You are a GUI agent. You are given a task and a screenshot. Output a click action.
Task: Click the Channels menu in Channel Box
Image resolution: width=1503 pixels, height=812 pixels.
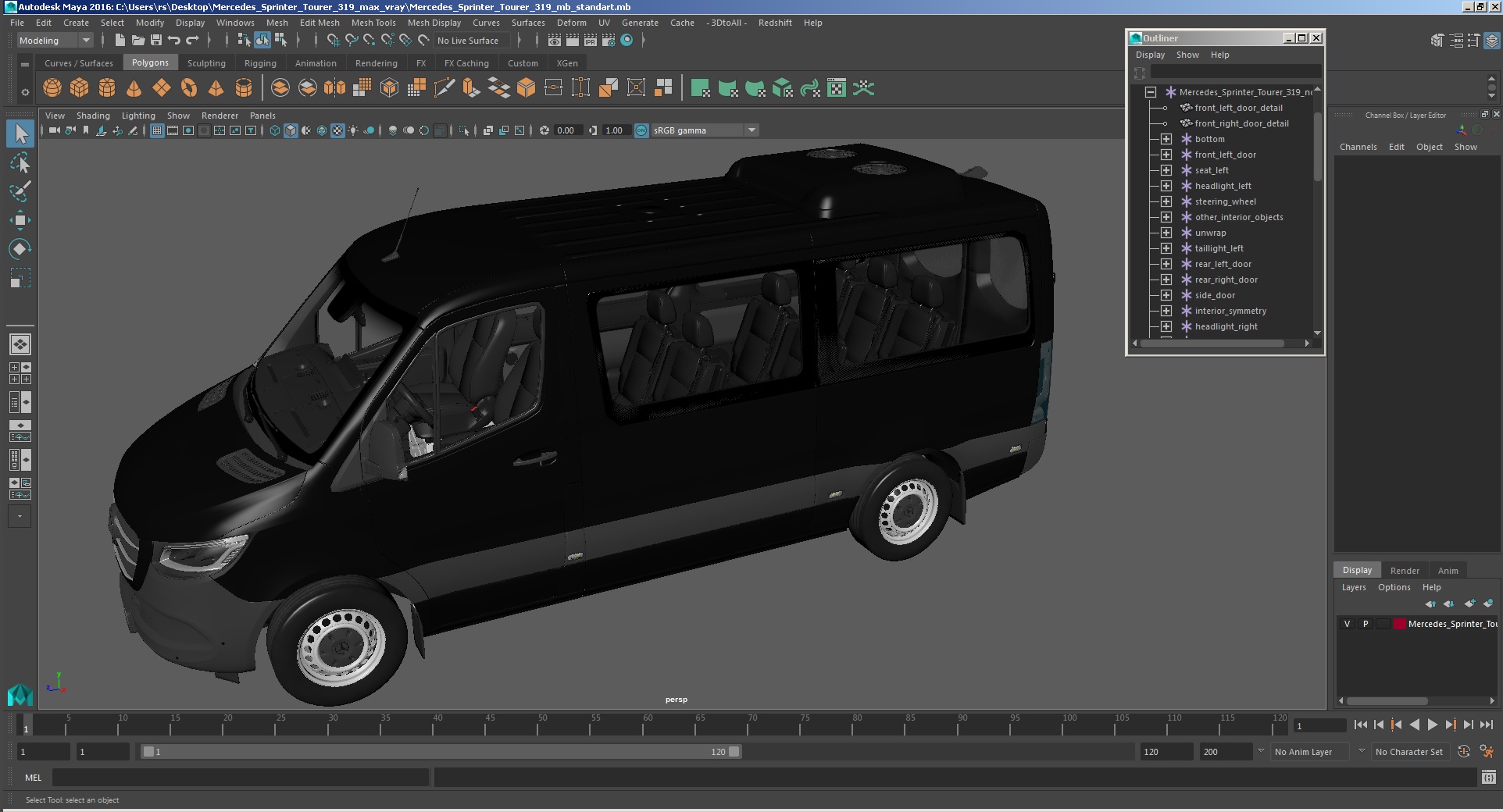pos(1358,147)
